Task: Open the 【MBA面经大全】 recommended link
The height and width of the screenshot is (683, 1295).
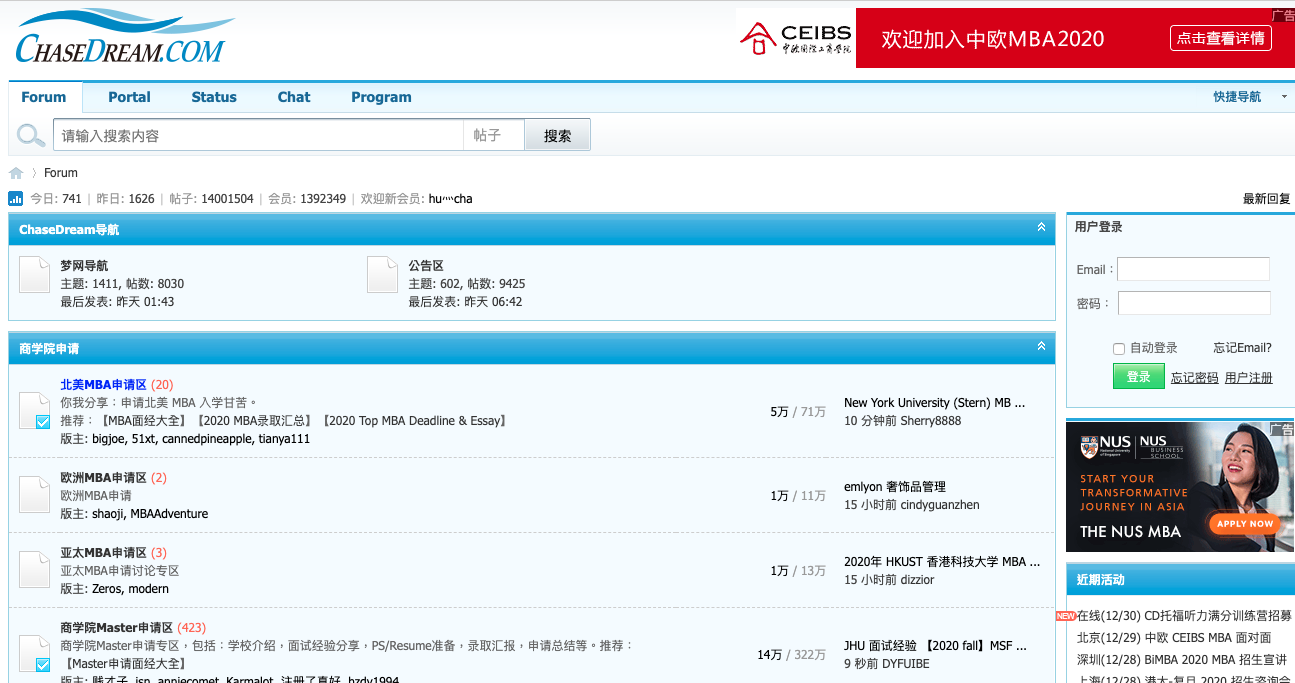Action: (145, 421)
